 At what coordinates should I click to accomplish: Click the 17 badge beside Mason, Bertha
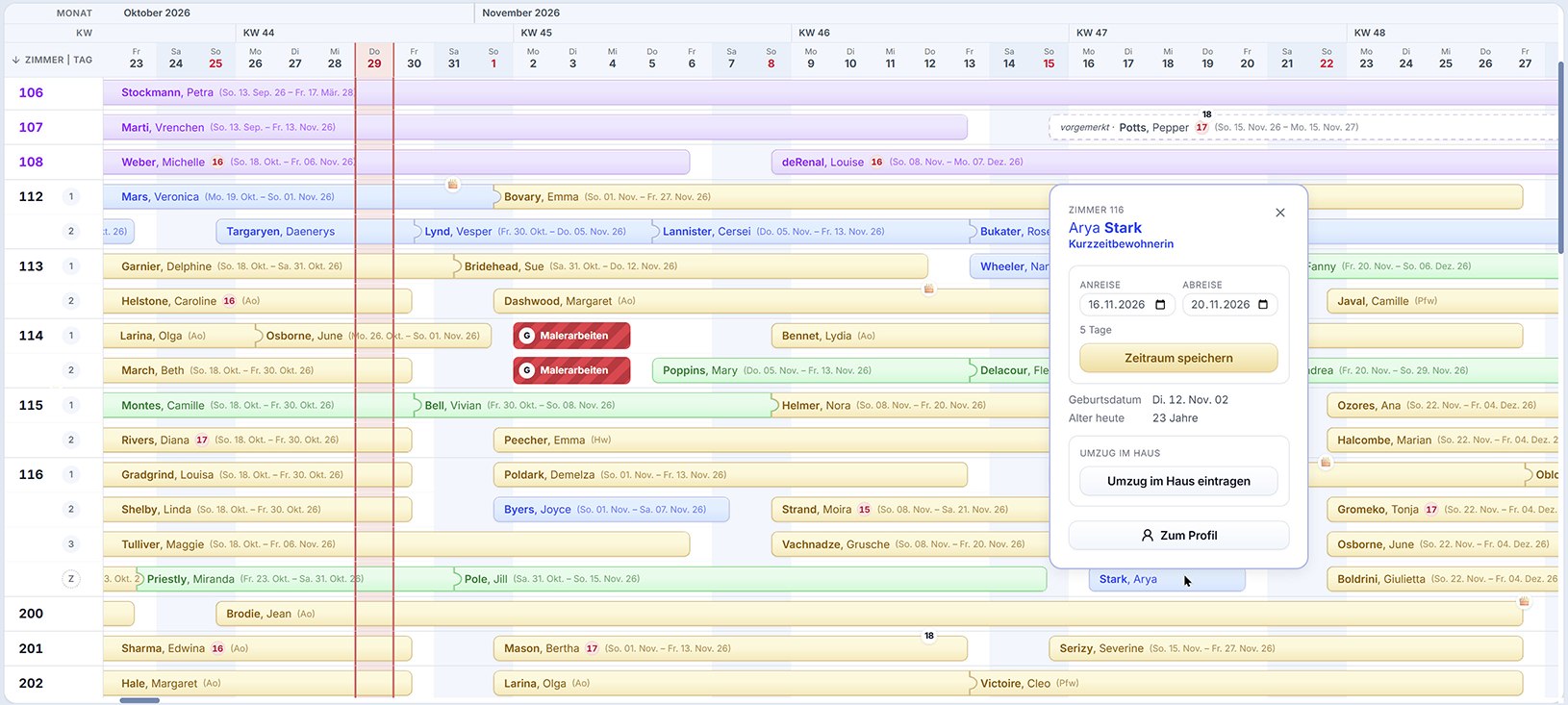point(592,648)
